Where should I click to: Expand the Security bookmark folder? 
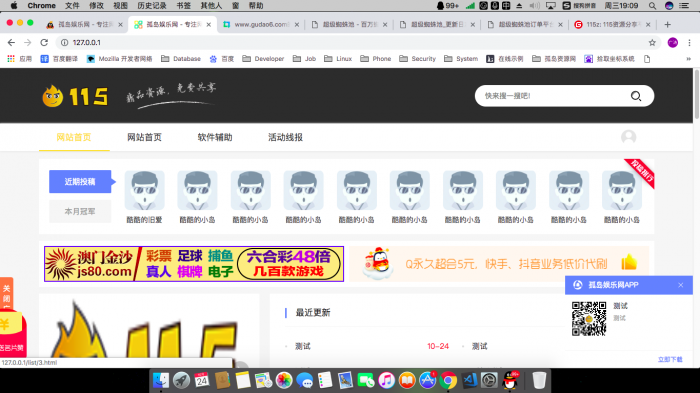click(x=417, y=59)
